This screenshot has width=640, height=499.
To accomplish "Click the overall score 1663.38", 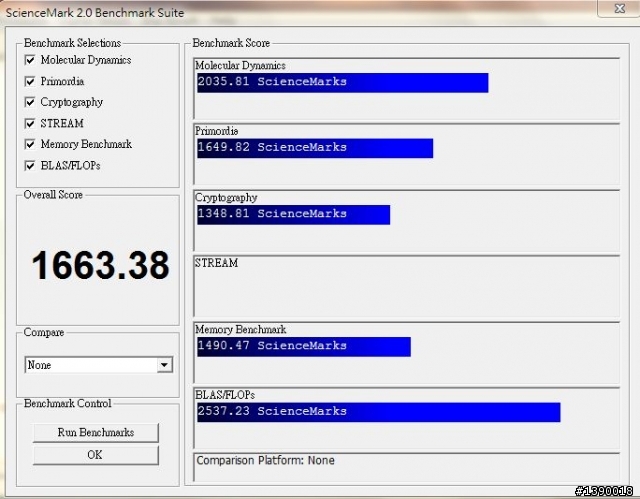I will click(100, 265).
